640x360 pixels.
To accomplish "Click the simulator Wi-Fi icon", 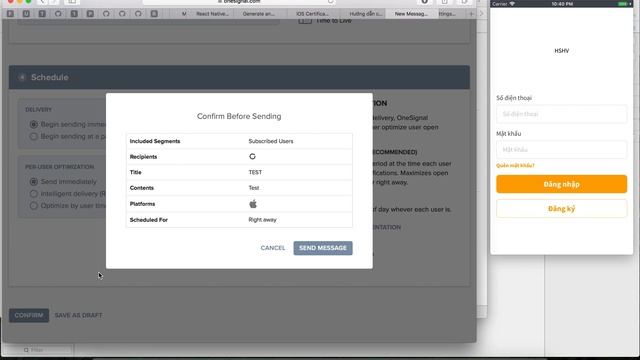I will point(512,4).
